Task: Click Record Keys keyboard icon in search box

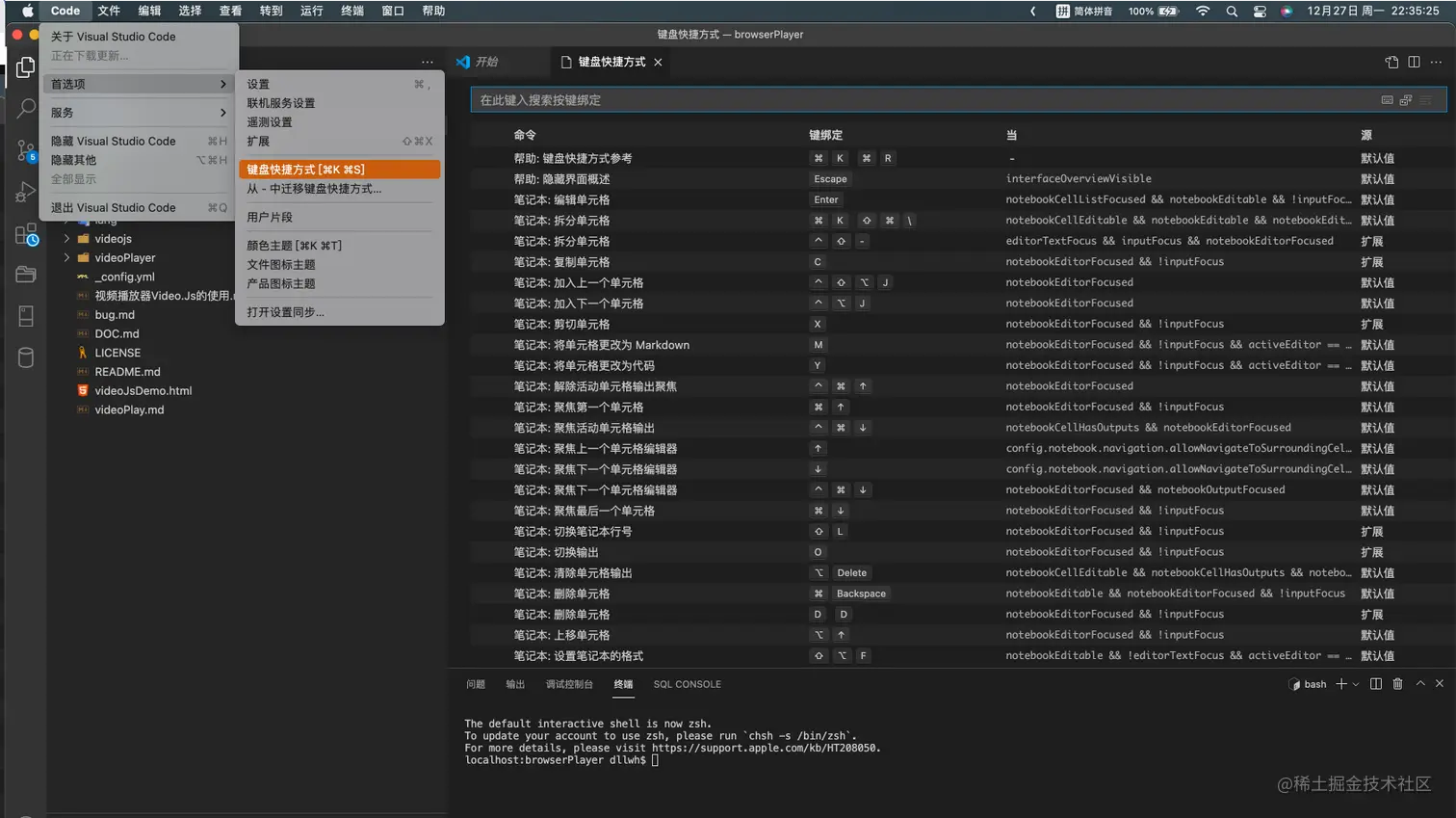Action: (1387, 100)
